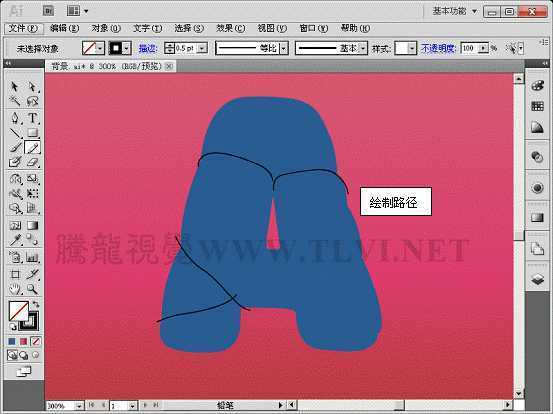Click the opacity value field 100
Screen dimensions: 553x414
pos(470,48)
